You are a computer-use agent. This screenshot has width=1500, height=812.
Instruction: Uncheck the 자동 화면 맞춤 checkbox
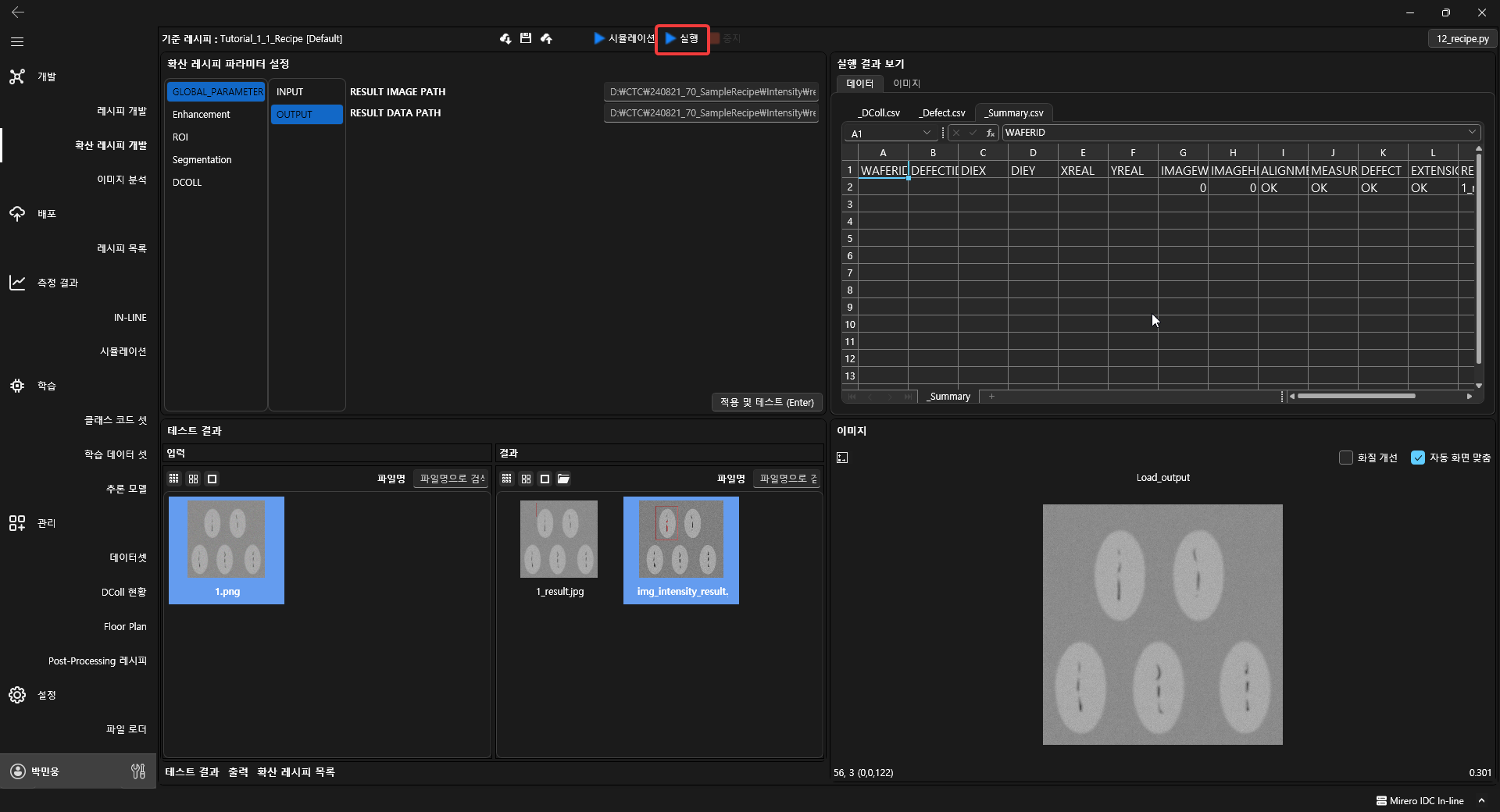pyautogui.click(x=1418, y=458)
